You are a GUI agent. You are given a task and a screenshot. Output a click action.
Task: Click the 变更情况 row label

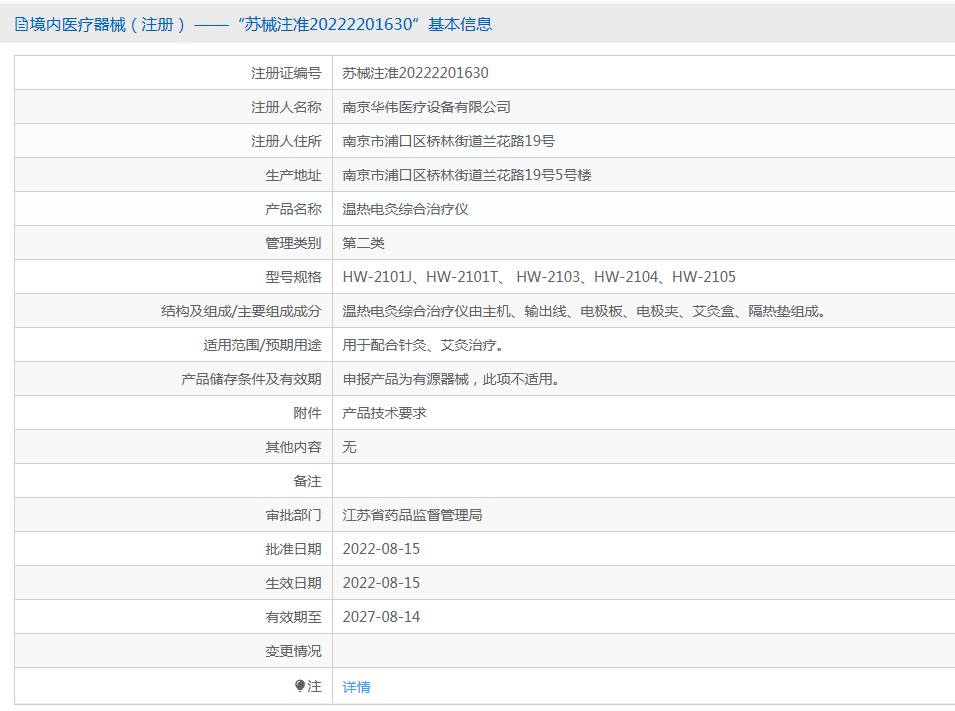(x=293, y=651)
